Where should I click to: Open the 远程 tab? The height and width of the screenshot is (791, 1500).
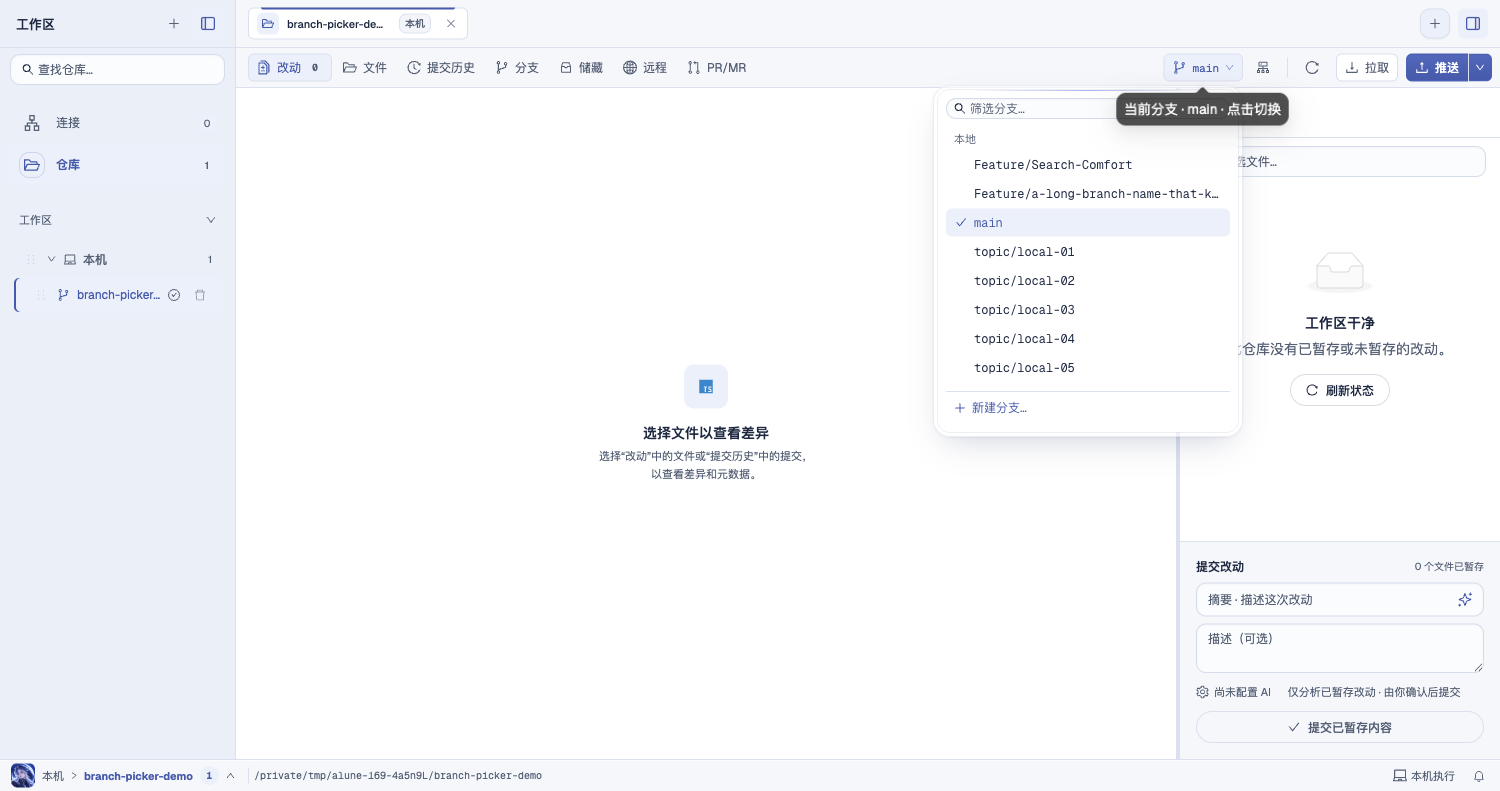click(x=645, y=68)
